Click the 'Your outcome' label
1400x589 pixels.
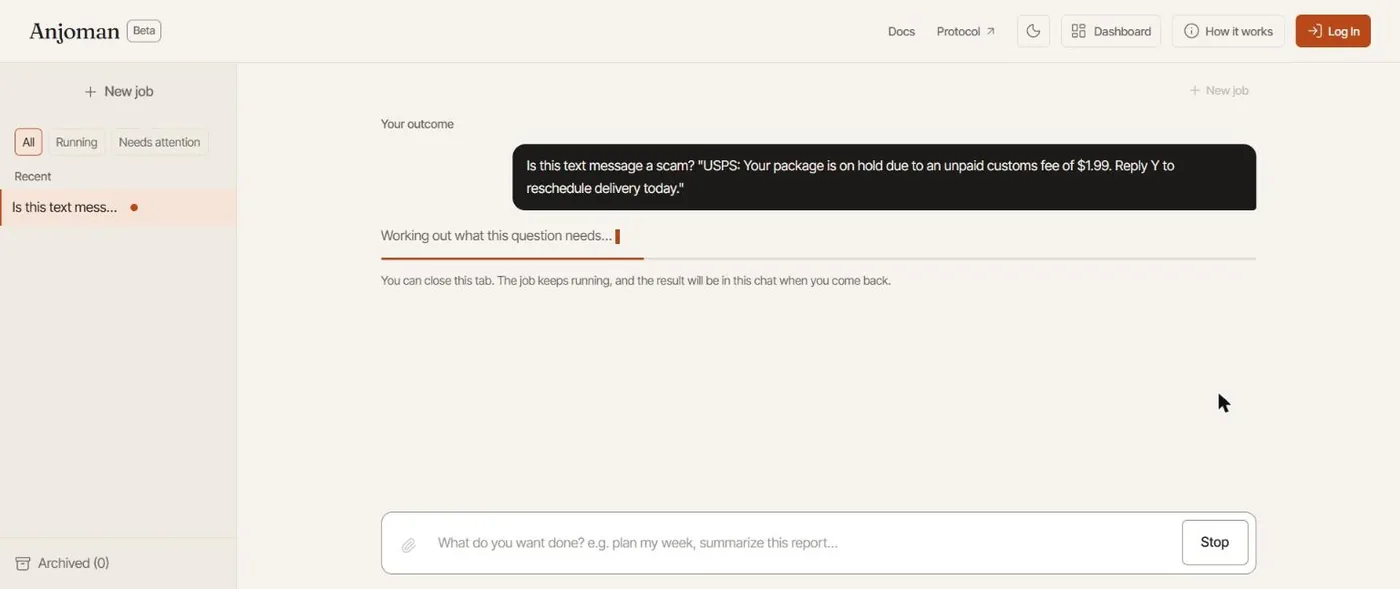coord(417,124)
